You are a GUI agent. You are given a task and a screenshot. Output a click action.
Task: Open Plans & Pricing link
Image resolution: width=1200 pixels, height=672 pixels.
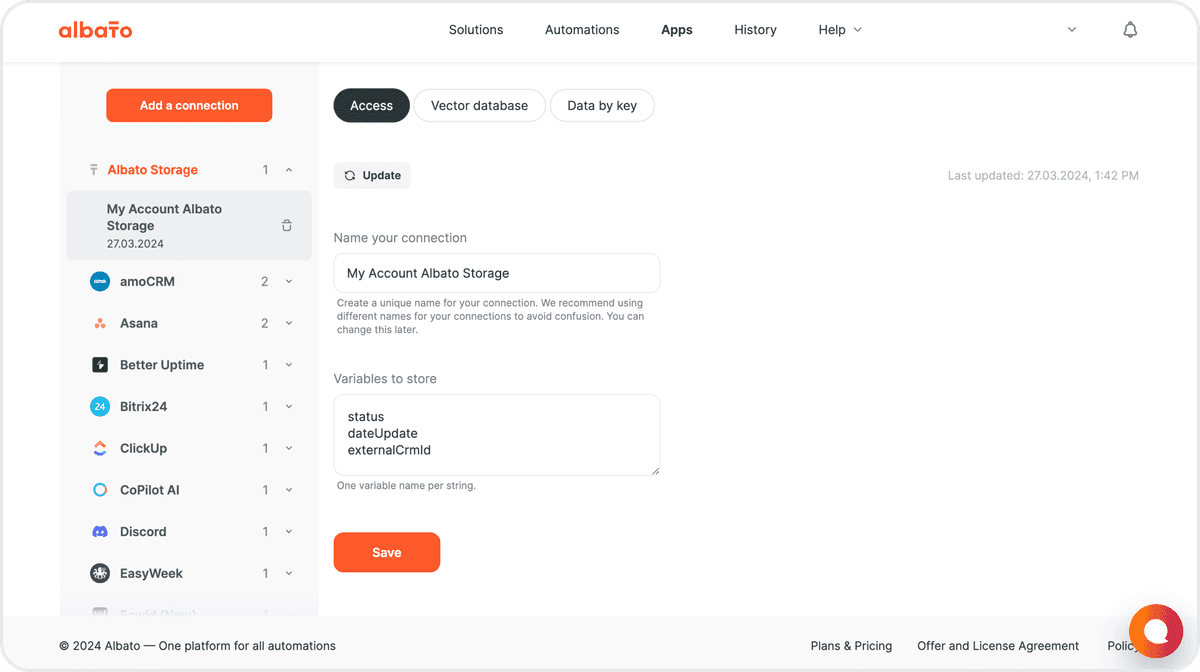coord(851,646)
